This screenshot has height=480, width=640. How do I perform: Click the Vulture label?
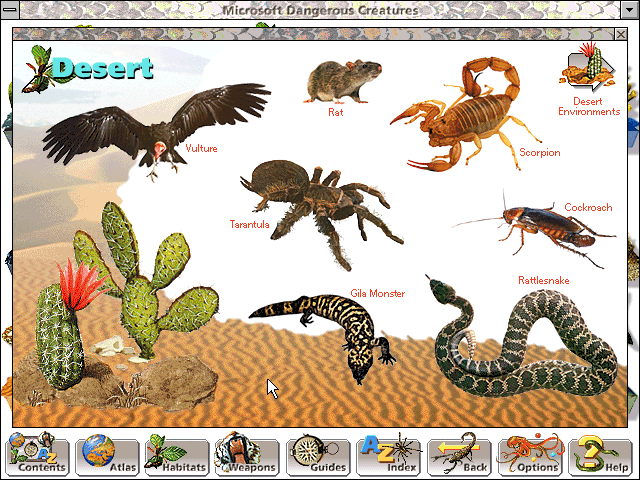coord(201,148)
